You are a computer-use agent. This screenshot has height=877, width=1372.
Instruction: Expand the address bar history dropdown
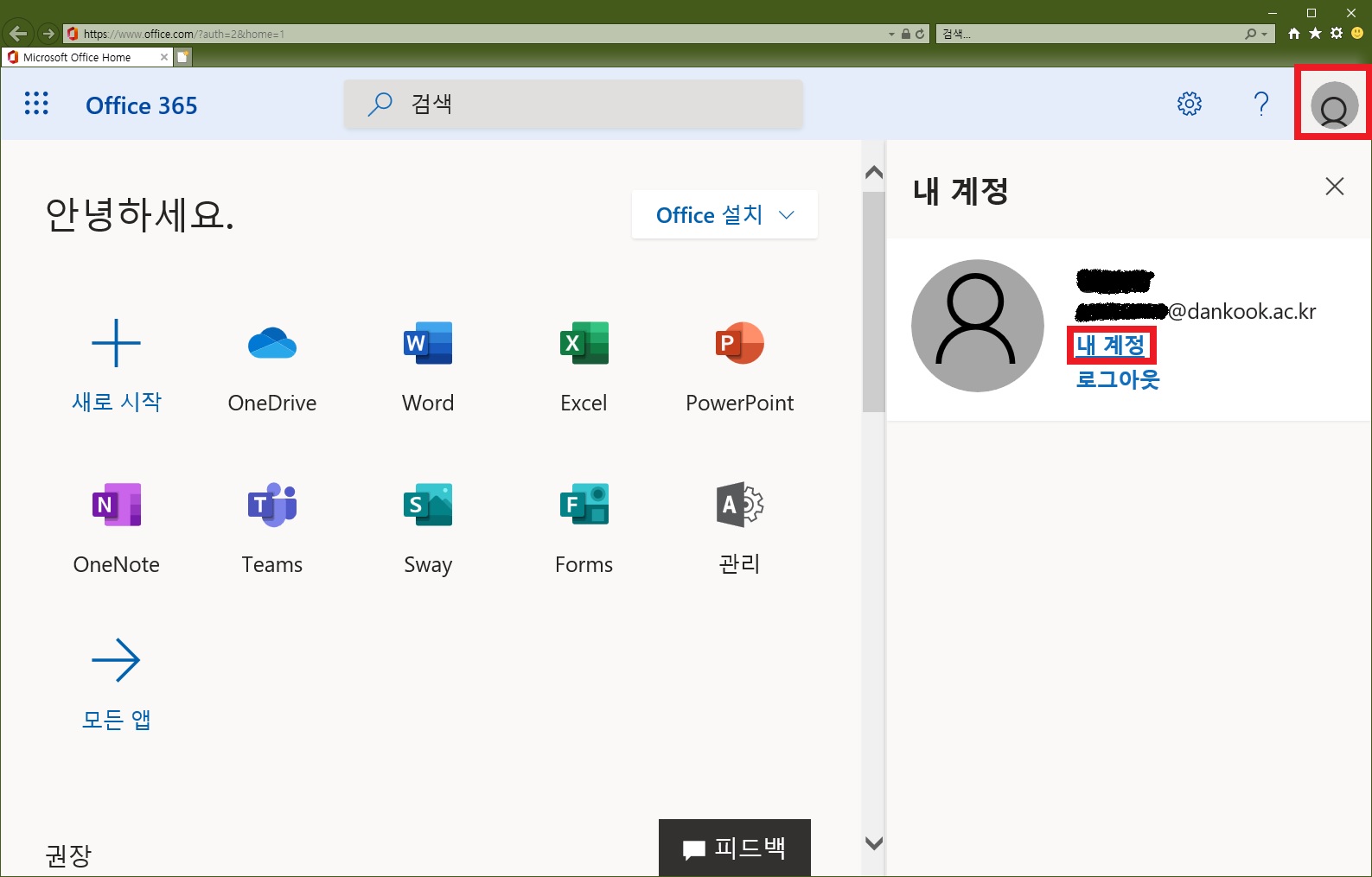tap(891, 34)
